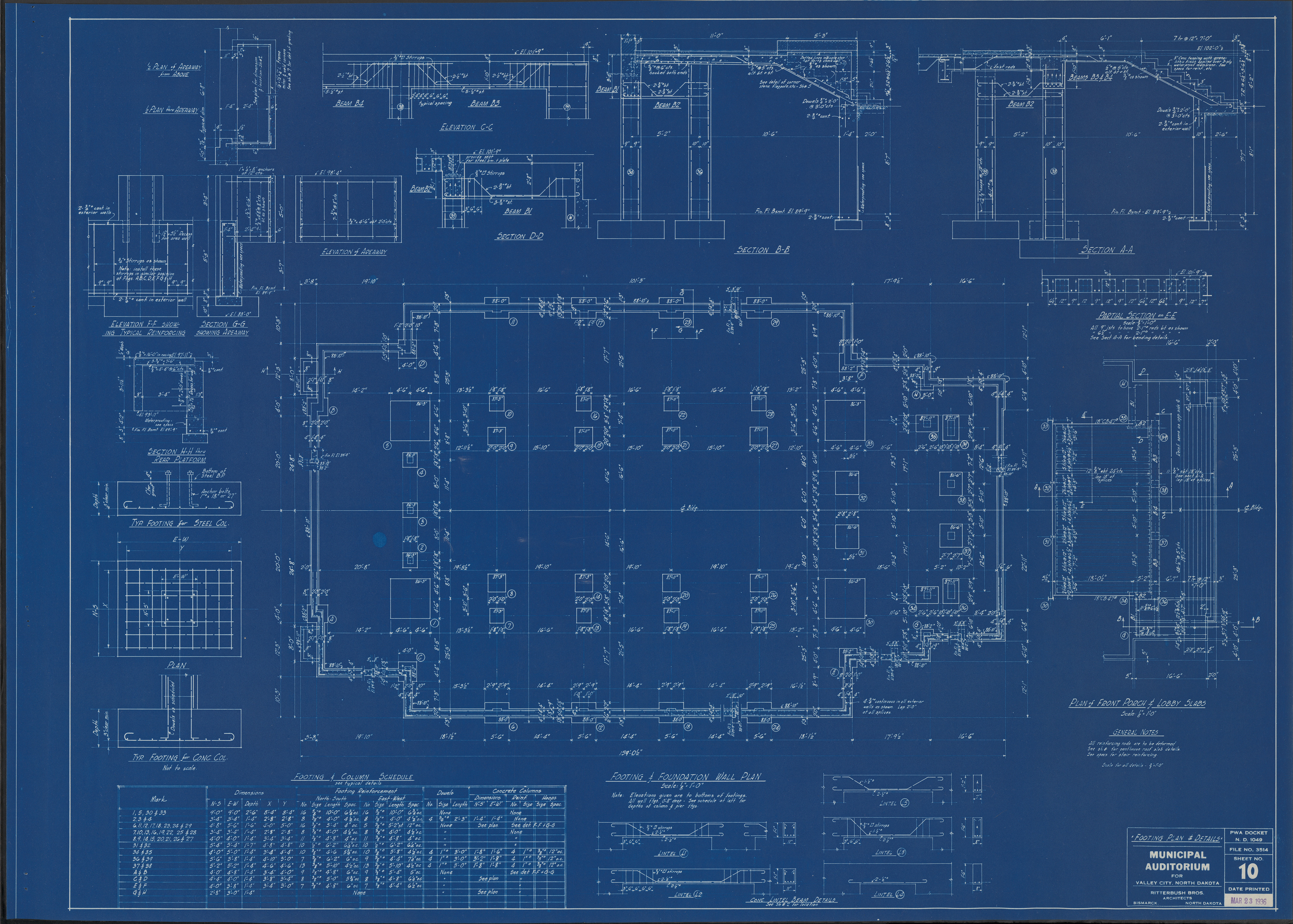The image size is (1293, 924).
Task: Click 'ELEVATION F-F showing typical reinforcing' caption
Action: pos(144,328)
